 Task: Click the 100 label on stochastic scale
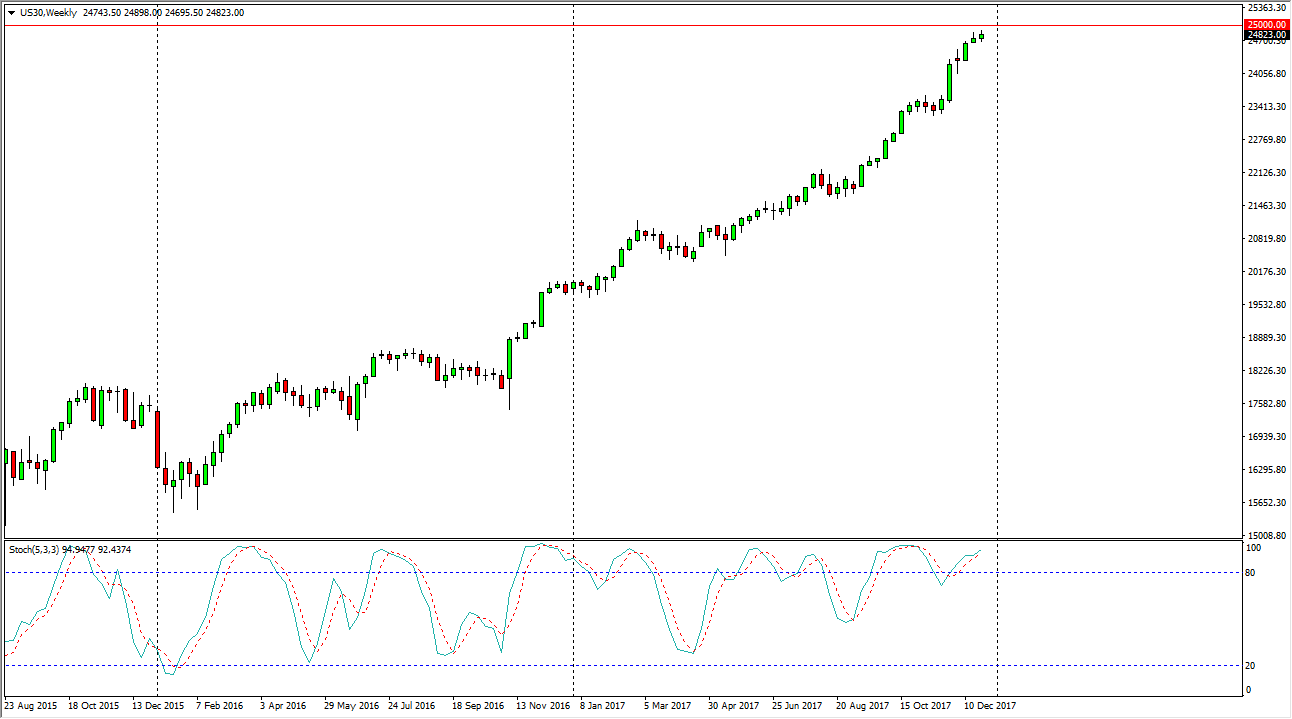(1253, 549)
